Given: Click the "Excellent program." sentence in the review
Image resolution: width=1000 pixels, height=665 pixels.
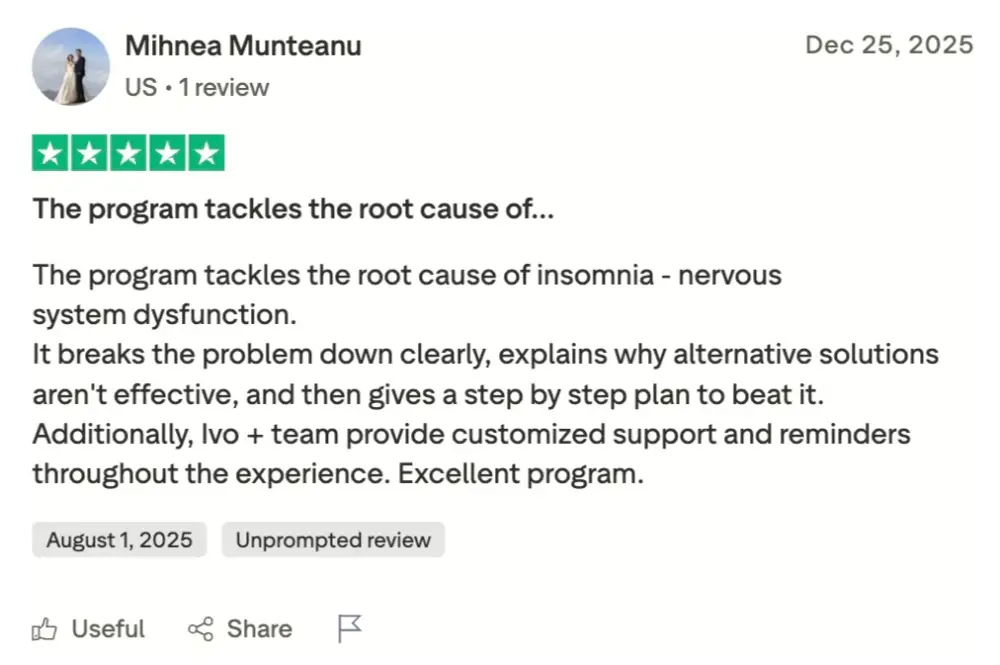Looking at the screenshot, I should 520,473.
